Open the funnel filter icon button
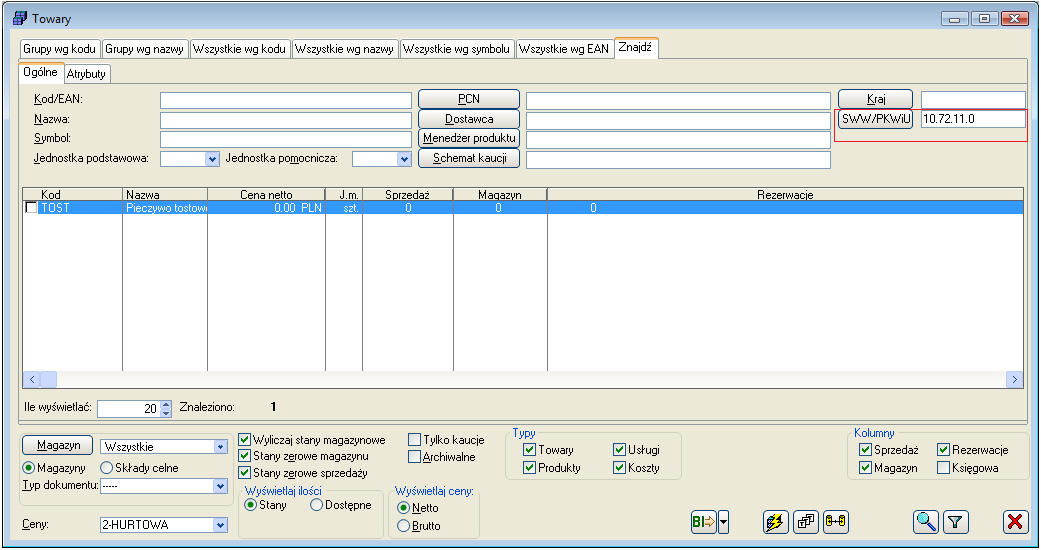The height and width of the screenshot is (550, 1041). (x=955, y=522)
